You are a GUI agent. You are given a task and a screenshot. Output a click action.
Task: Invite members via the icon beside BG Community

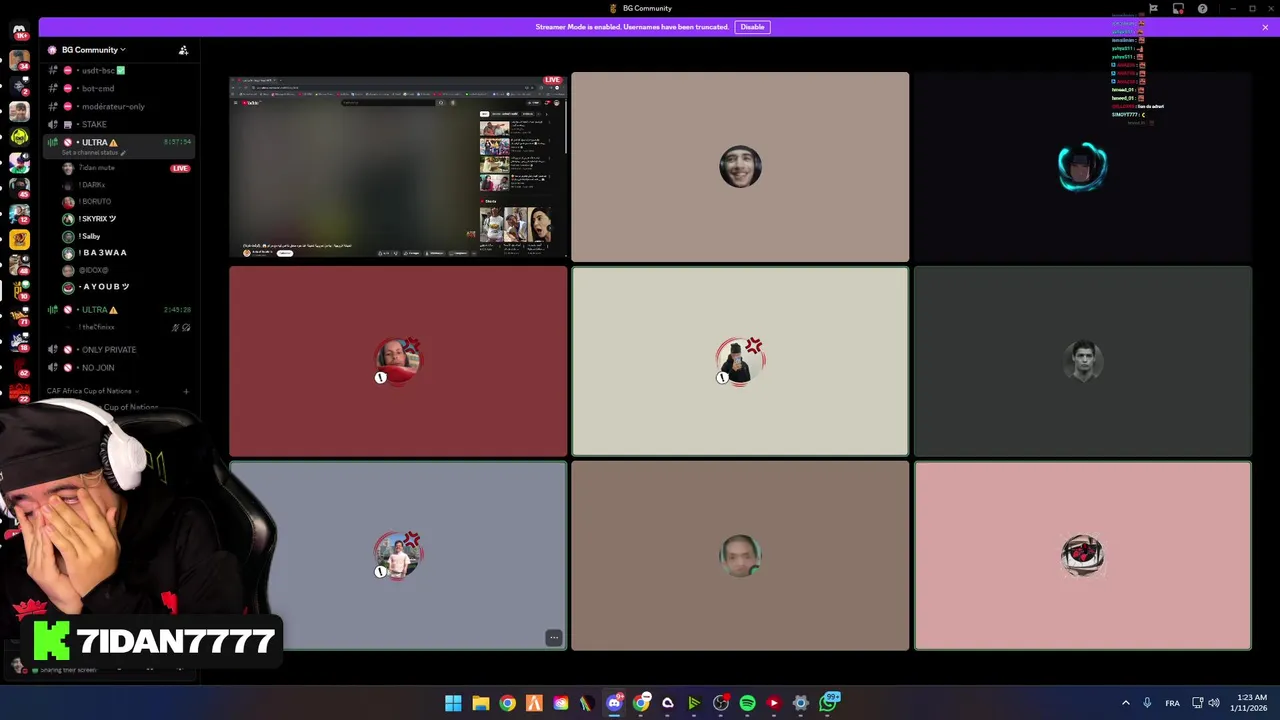pyautogui.click(x=183, y=50)
